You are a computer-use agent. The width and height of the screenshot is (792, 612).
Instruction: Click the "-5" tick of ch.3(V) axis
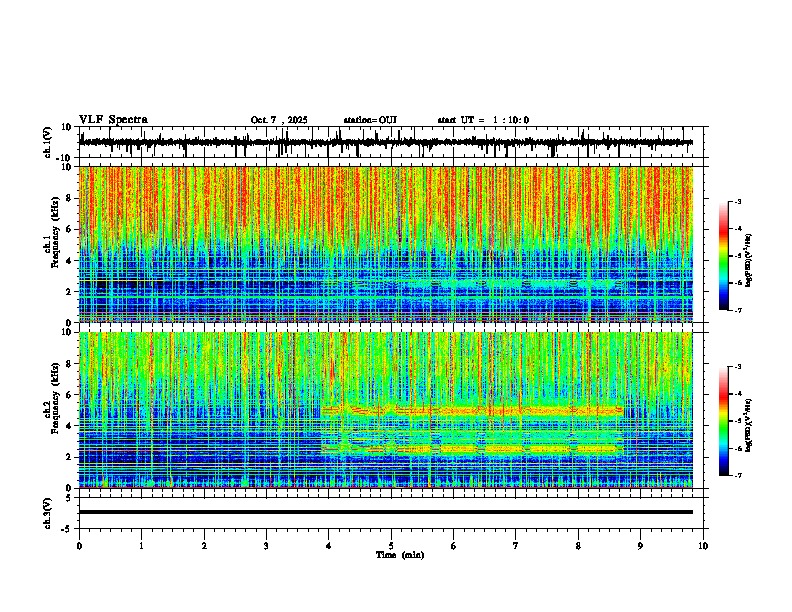tap(67, 529)
